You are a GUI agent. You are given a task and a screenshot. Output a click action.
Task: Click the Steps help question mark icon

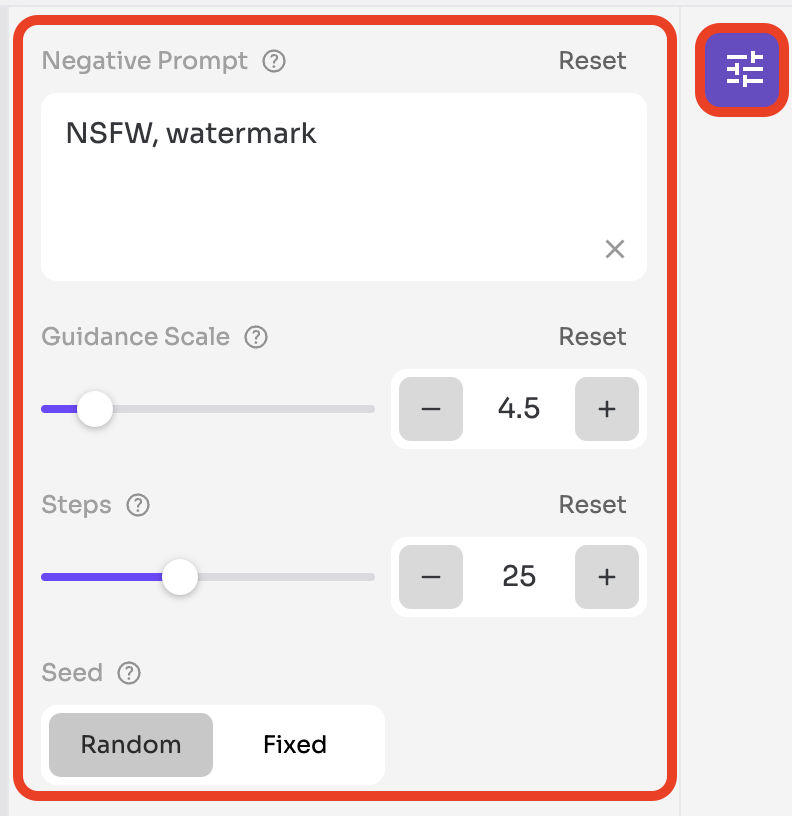[x=138, y=505]
